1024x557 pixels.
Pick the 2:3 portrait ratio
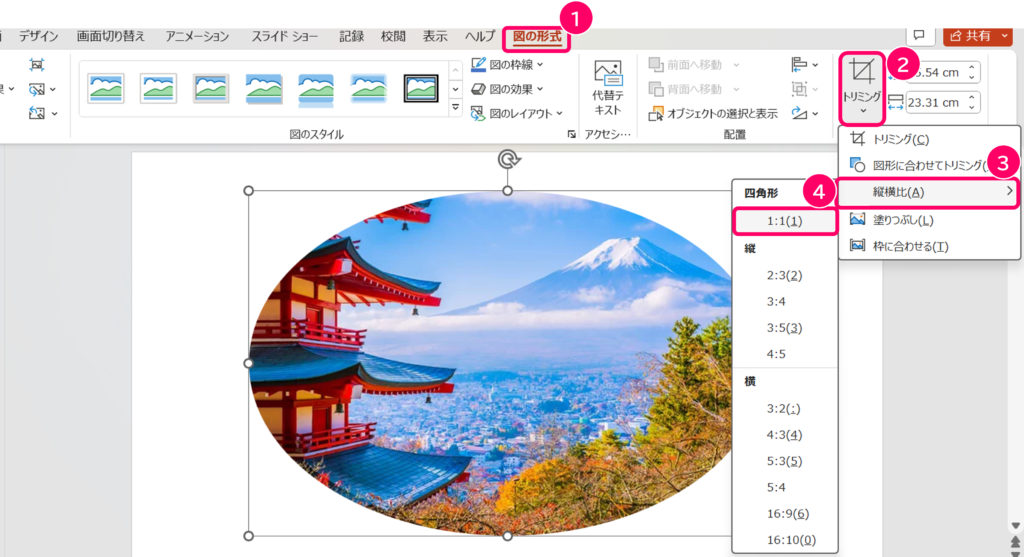click(785, 276)
